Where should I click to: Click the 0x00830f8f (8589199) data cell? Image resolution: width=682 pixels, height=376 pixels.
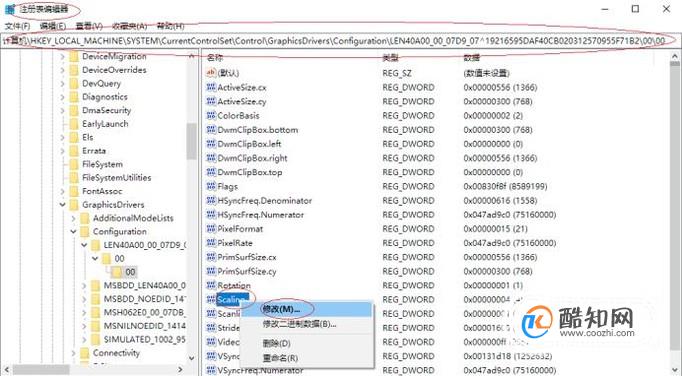(x=505, y=186)
